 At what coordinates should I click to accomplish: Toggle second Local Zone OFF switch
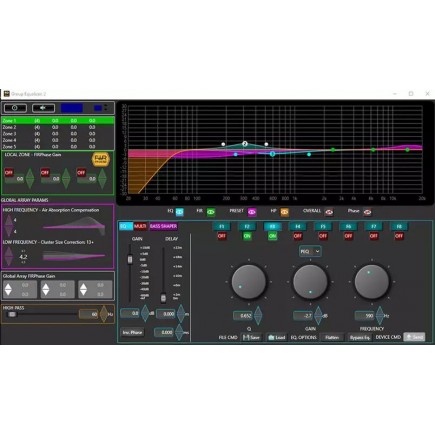(45, 172)
